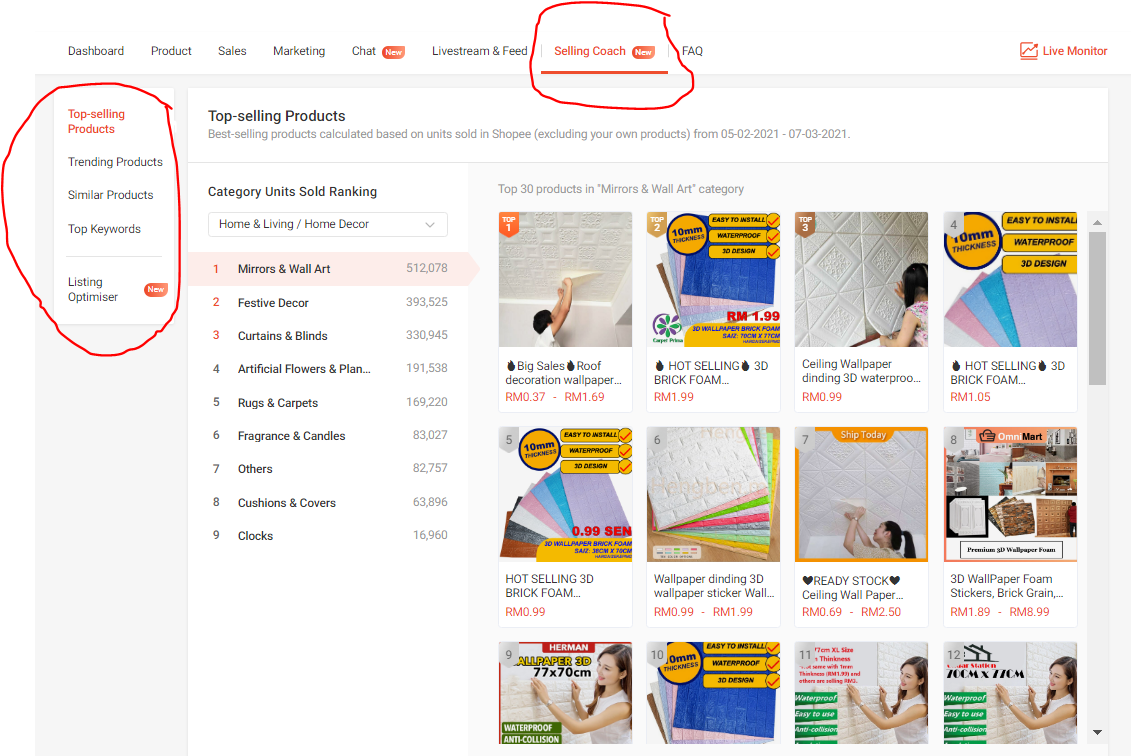The width and height of the screenshot is (1131, 756).
Task: Open the FAQ tab
Action: point(692,51)
